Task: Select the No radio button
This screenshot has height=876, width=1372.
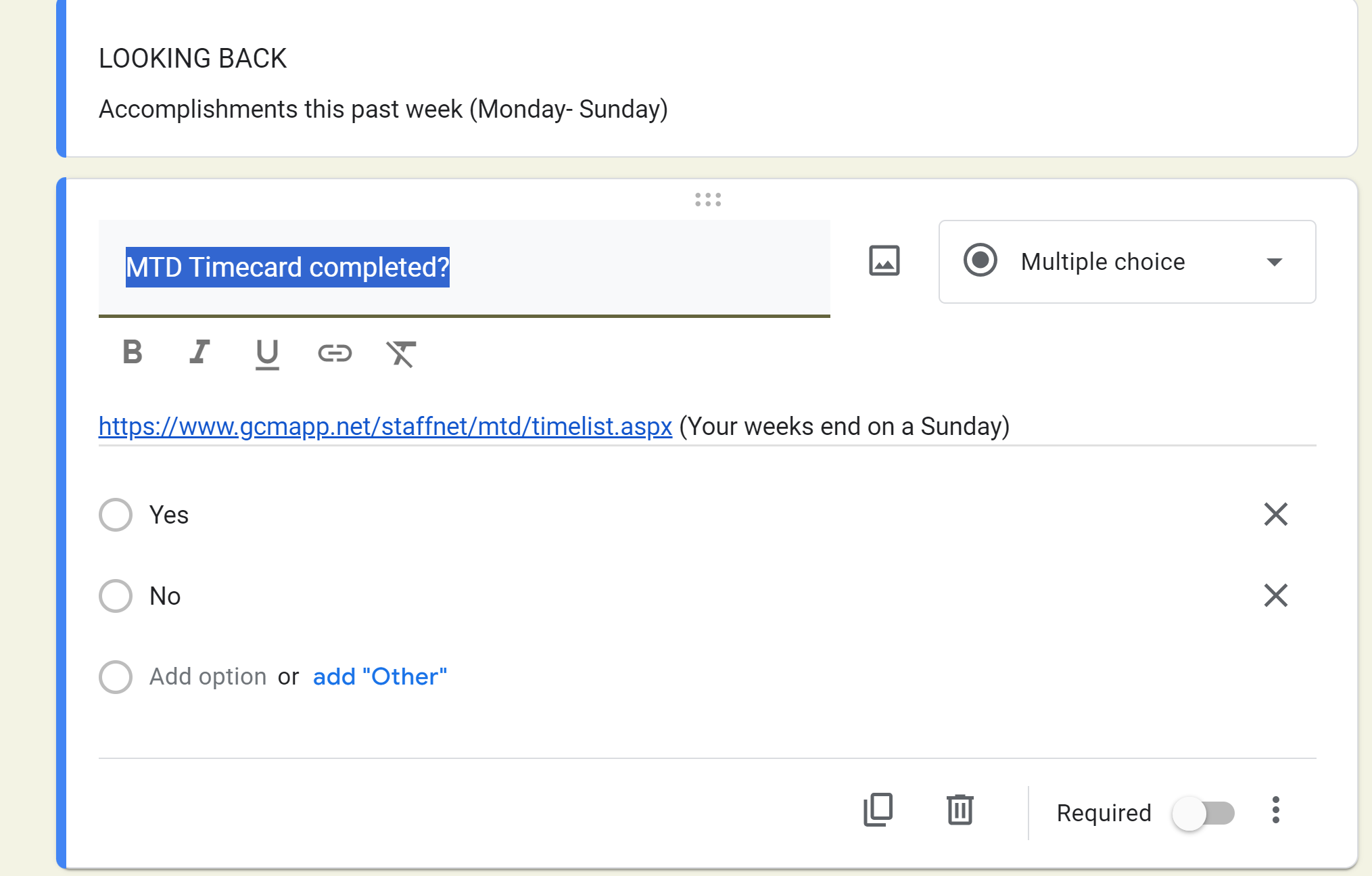Action: pos(116,596)
